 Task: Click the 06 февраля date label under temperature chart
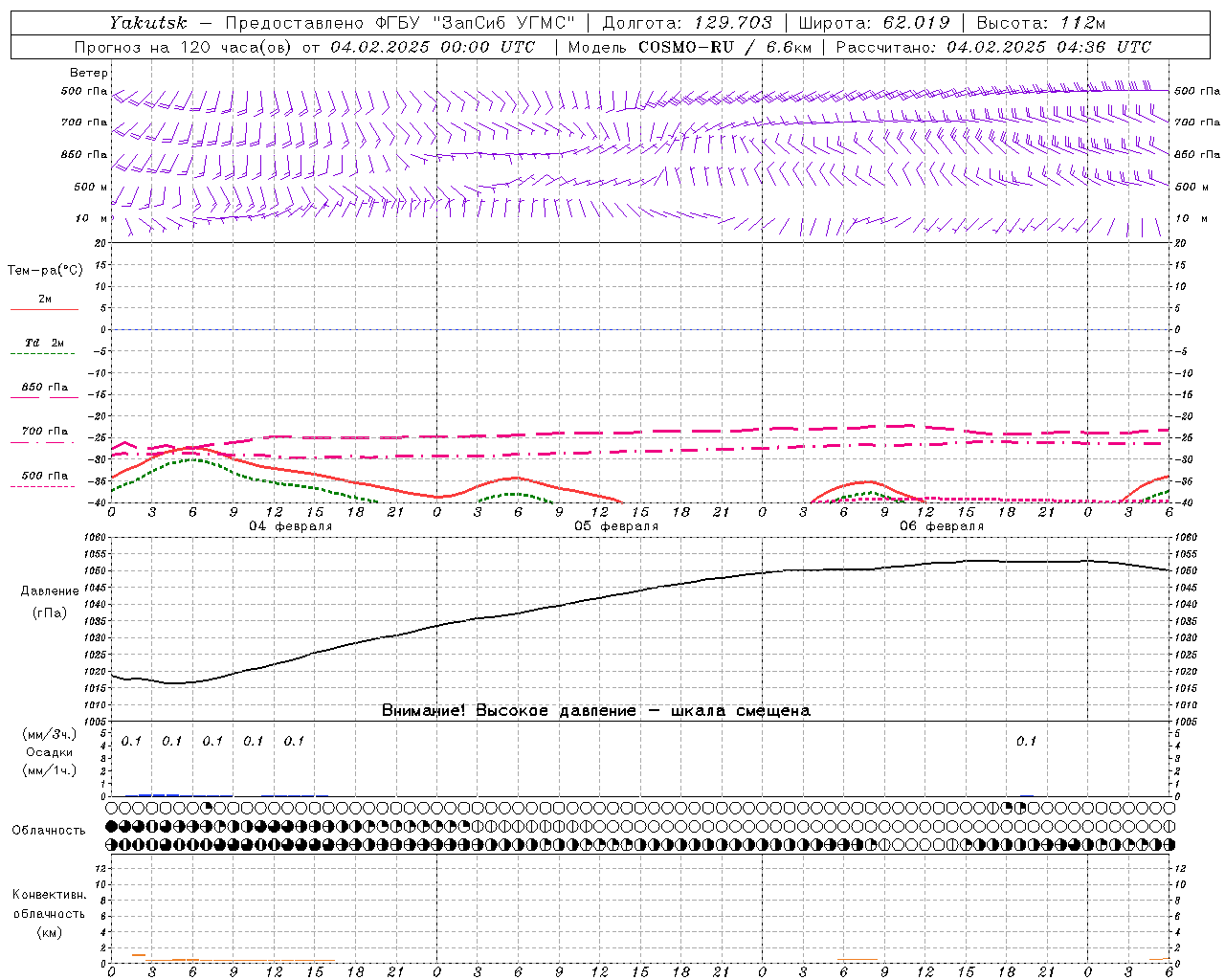(942, 526)
